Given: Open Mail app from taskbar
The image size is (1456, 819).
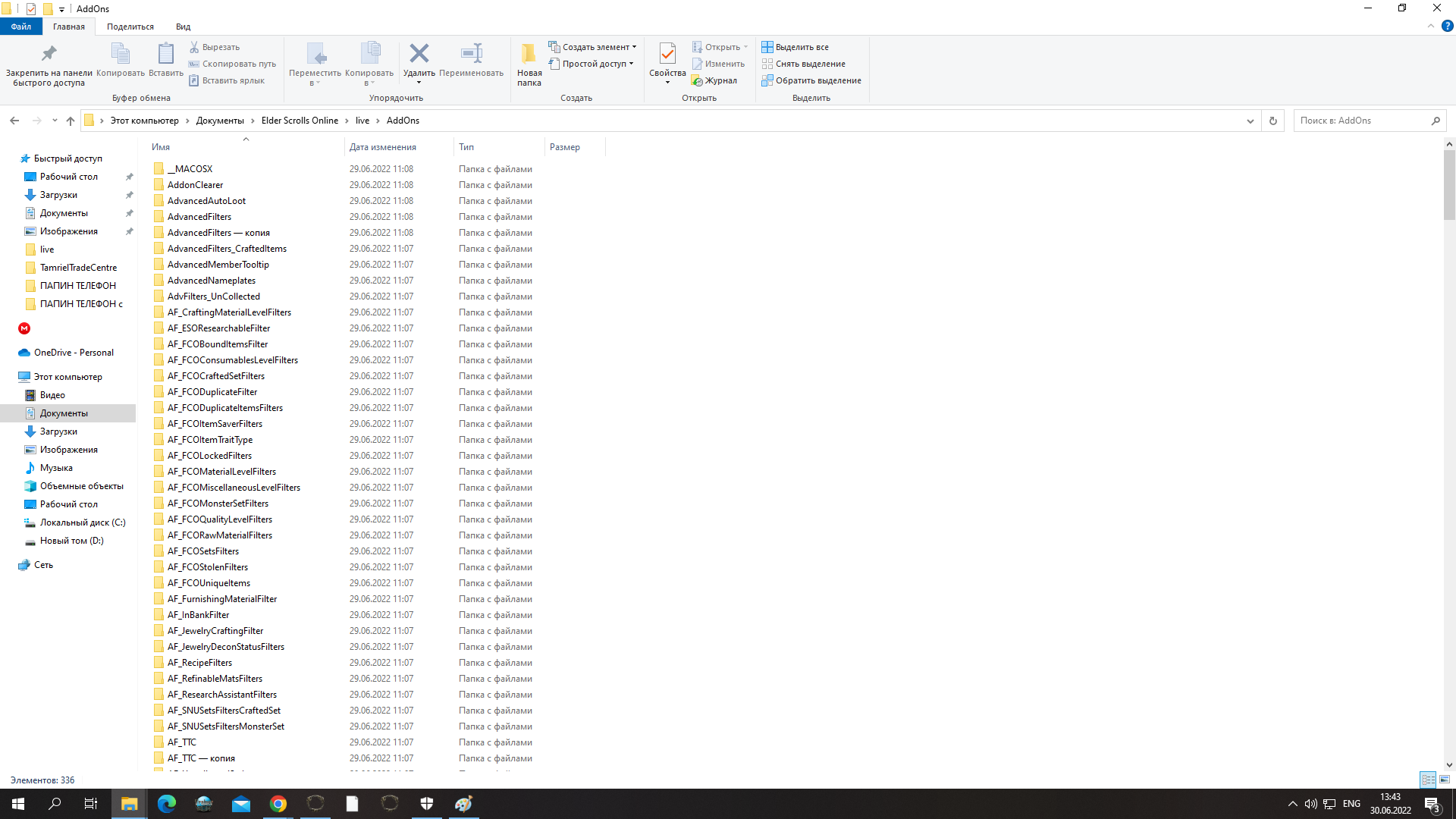Looking at the screenshot, I should click(x=241, y=804).
